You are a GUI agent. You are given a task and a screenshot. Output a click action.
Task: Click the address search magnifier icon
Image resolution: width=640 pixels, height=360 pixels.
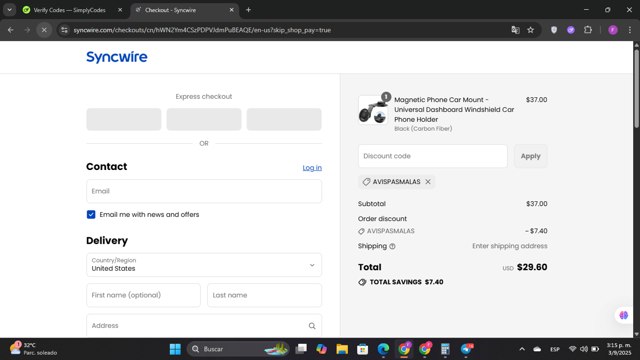(x=312, y=326)
